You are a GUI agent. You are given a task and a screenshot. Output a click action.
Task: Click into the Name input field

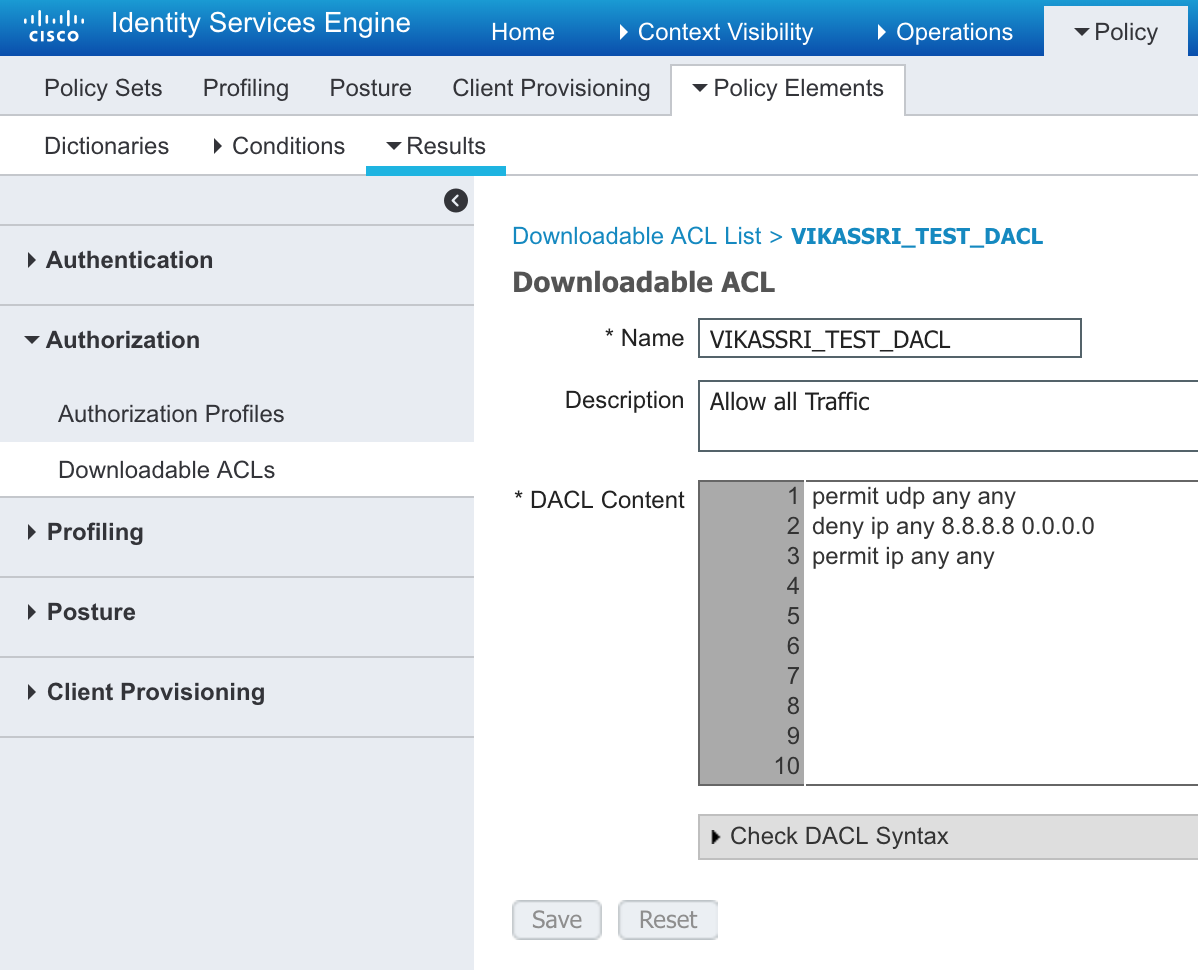point(889,339)
